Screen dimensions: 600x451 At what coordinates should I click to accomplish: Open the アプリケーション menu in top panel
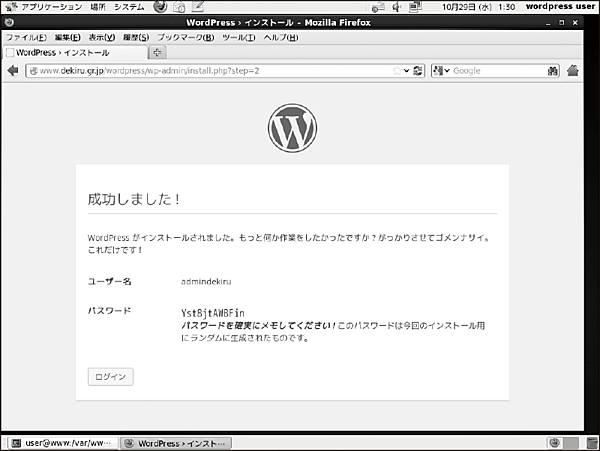[x=47, y=6]
